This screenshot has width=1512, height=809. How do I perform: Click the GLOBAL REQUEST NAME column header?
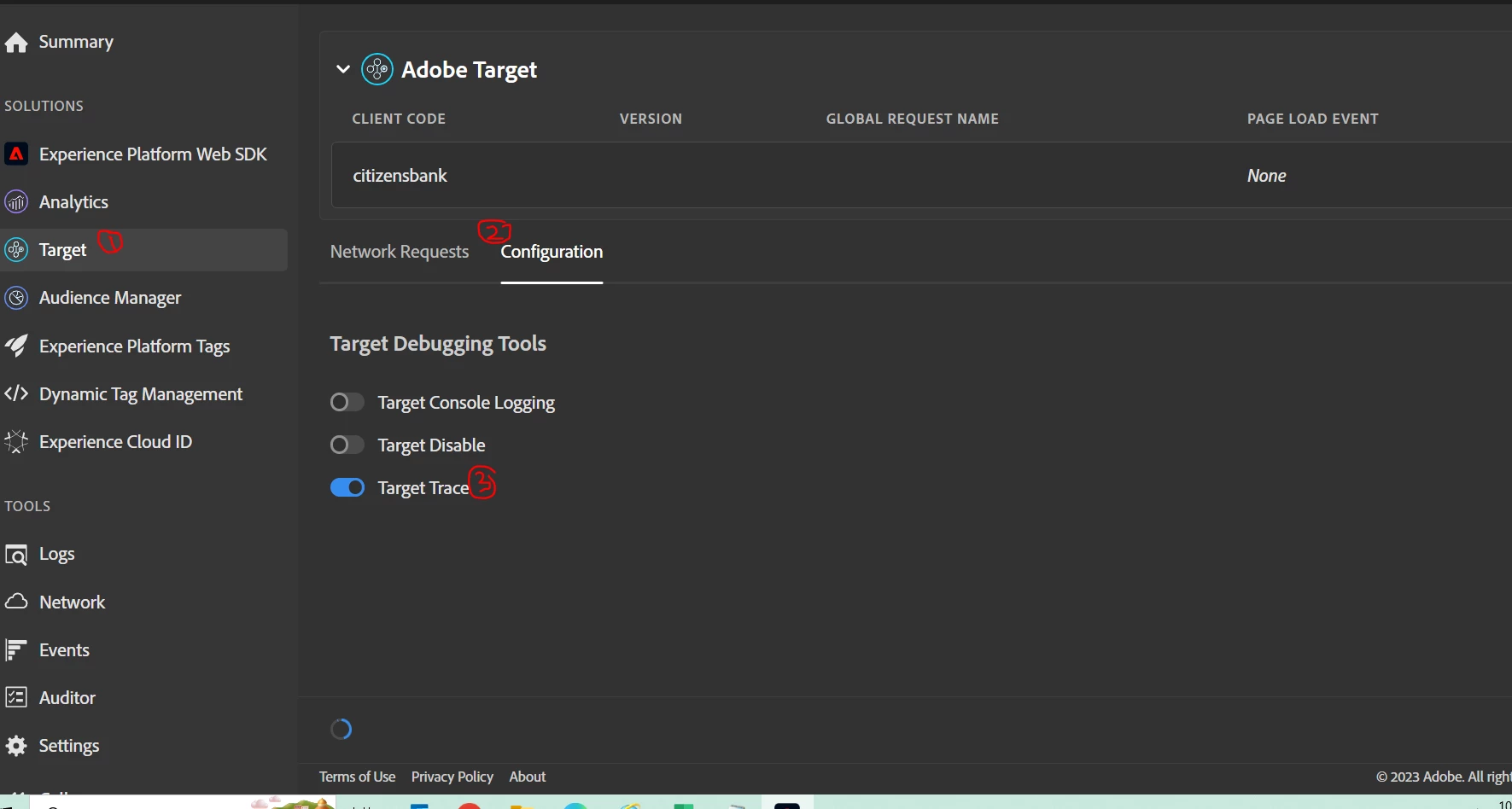click(x=913, y=119)
